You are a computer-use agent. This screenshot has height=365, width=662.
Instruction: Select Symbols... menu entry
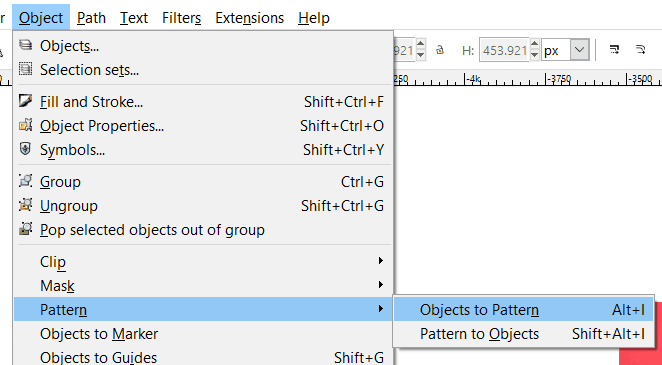pos(203,150)
